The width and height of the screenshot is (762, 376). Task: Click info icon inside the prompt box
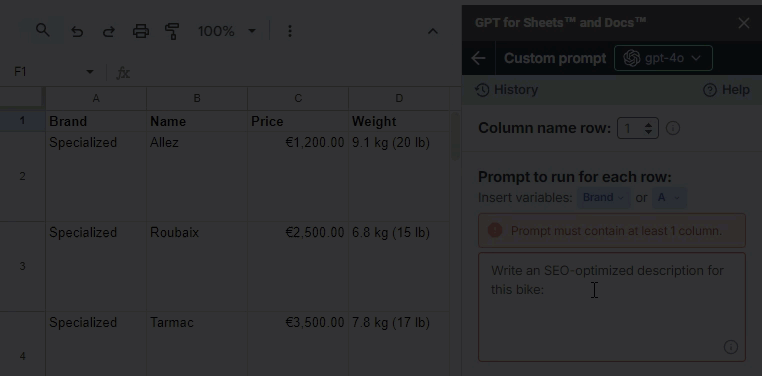pyautogui.click(x=730, y=347)
